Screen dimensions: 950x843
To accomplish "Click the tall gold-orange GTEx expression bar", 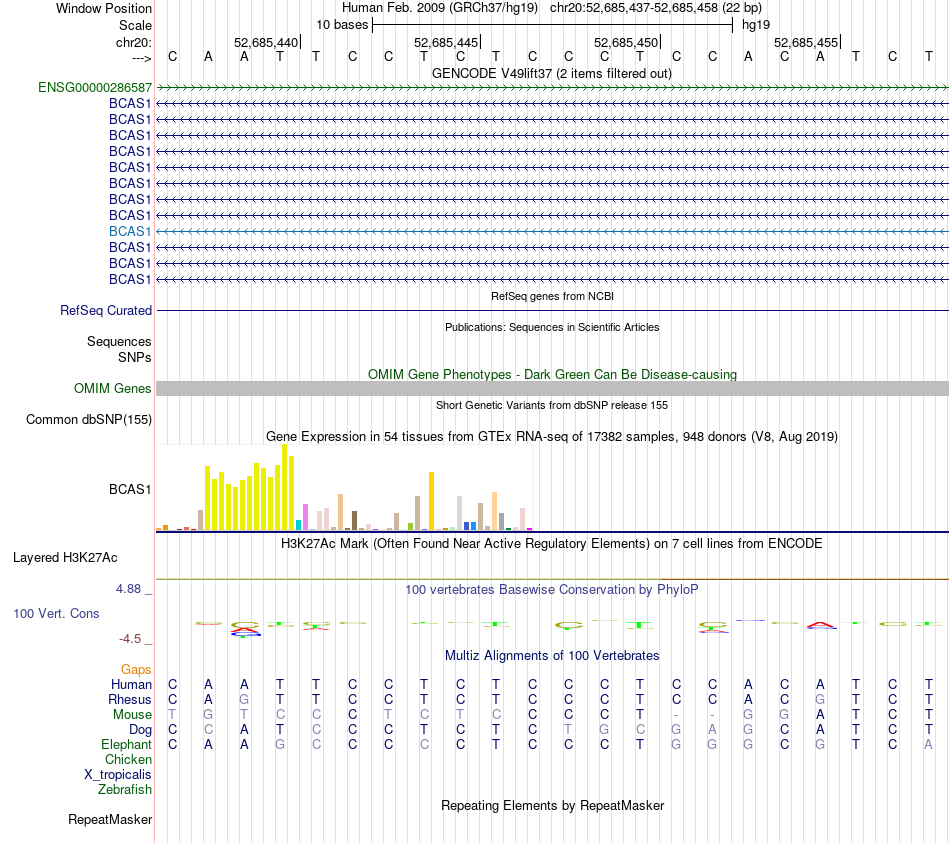I will click(431, 501).
